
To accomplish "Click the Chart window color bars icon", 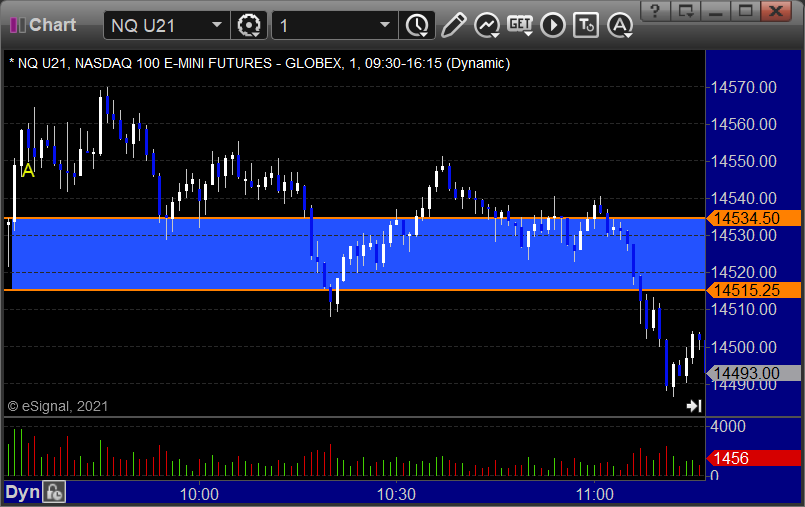I will pos(17,25).
